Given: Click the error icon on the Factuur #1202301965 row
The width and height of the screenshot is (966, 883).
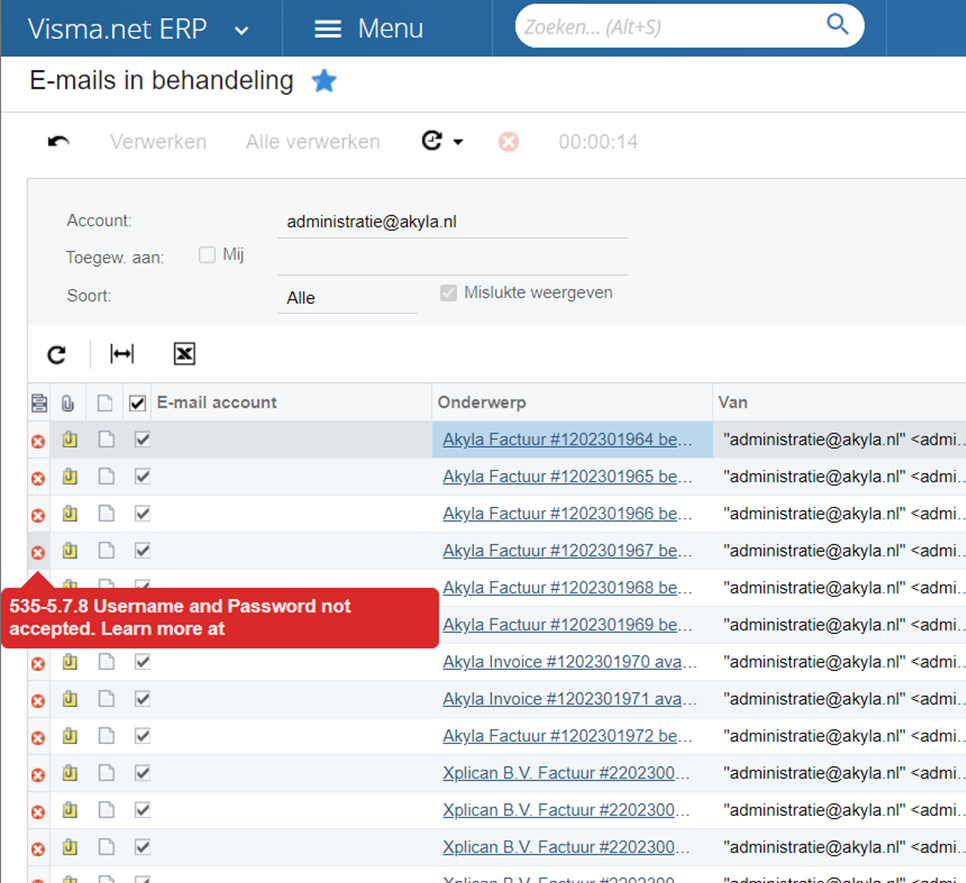Looking at the screenshot, I should point(38,478).
